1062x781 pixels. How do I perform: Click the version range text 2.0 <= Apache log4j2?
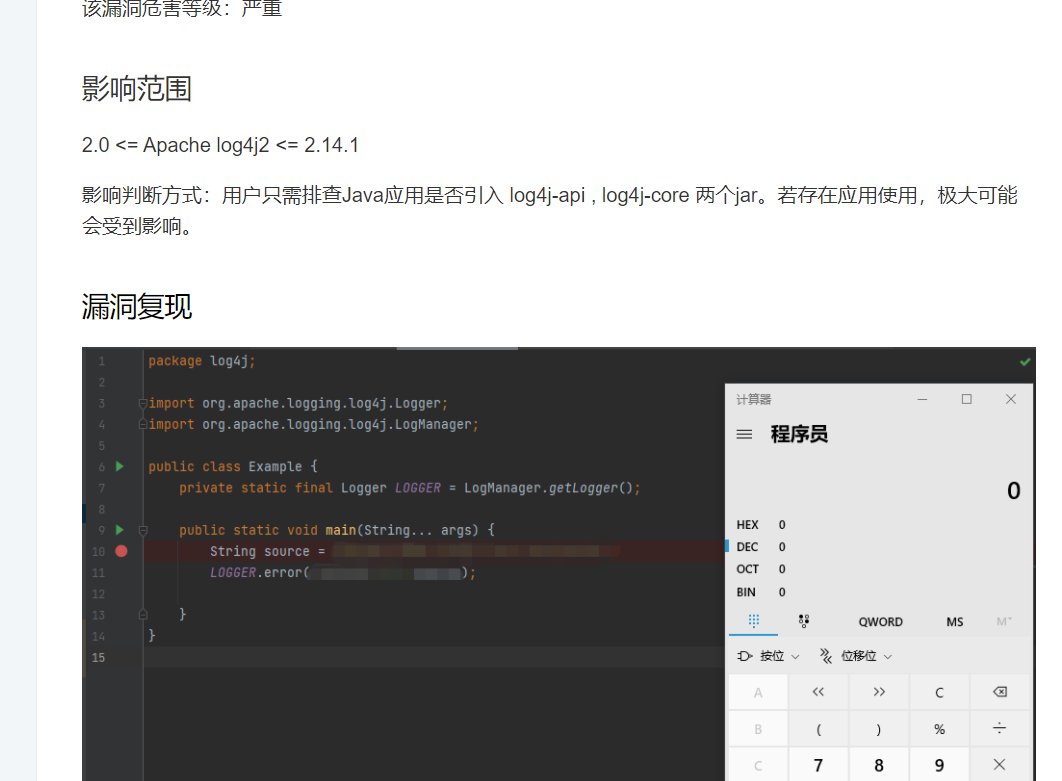click(x=220, y=145)
